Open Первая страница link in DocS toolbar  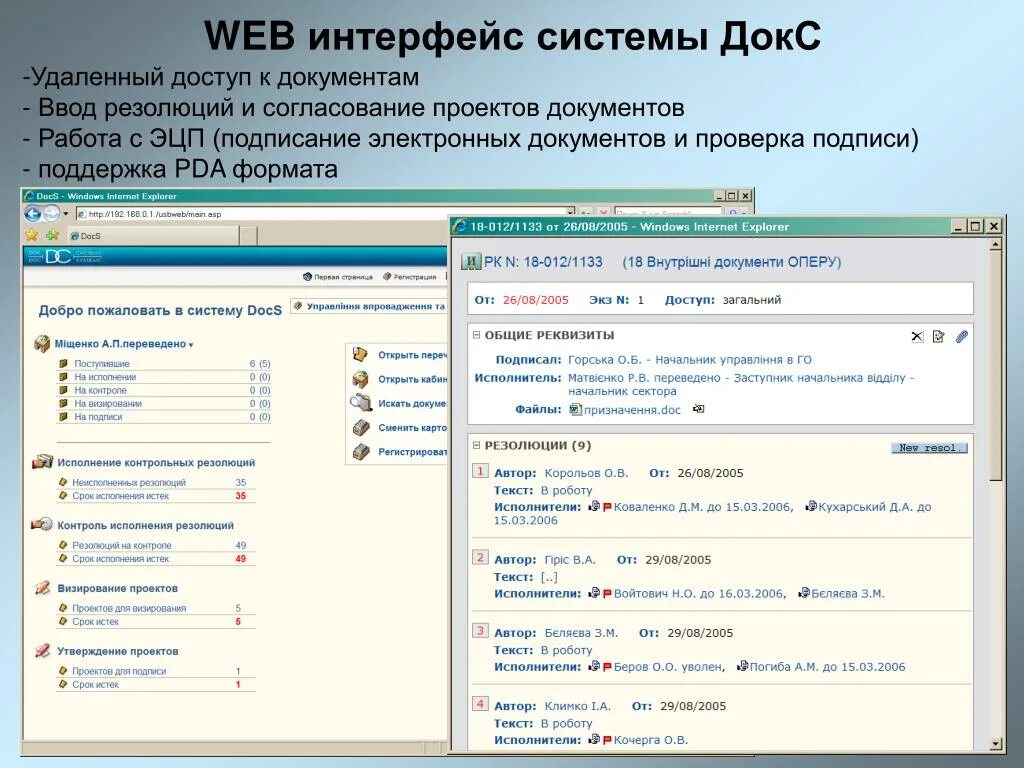[x=338, y=277]
